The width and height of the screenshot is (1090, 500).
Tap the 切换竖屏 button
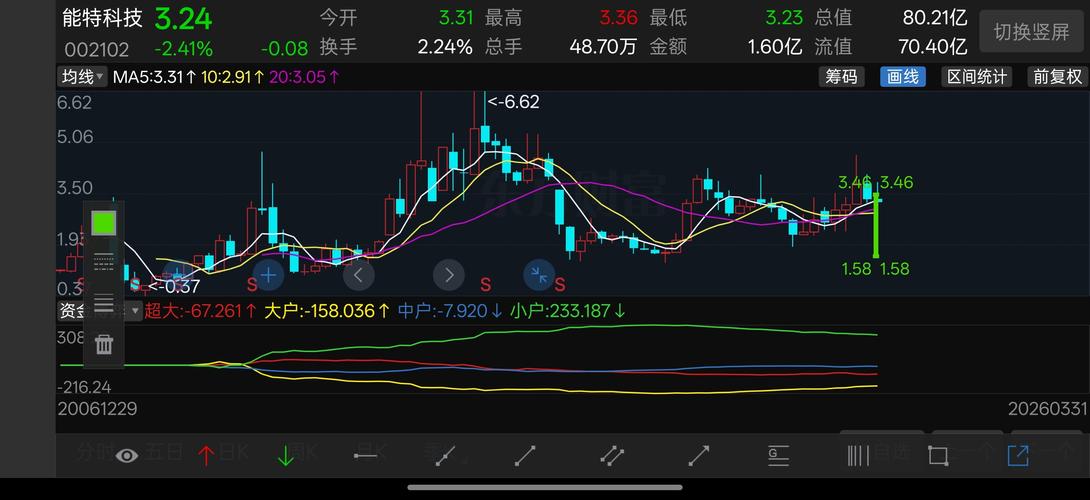pyautogui.click(x=1031, y=32)
